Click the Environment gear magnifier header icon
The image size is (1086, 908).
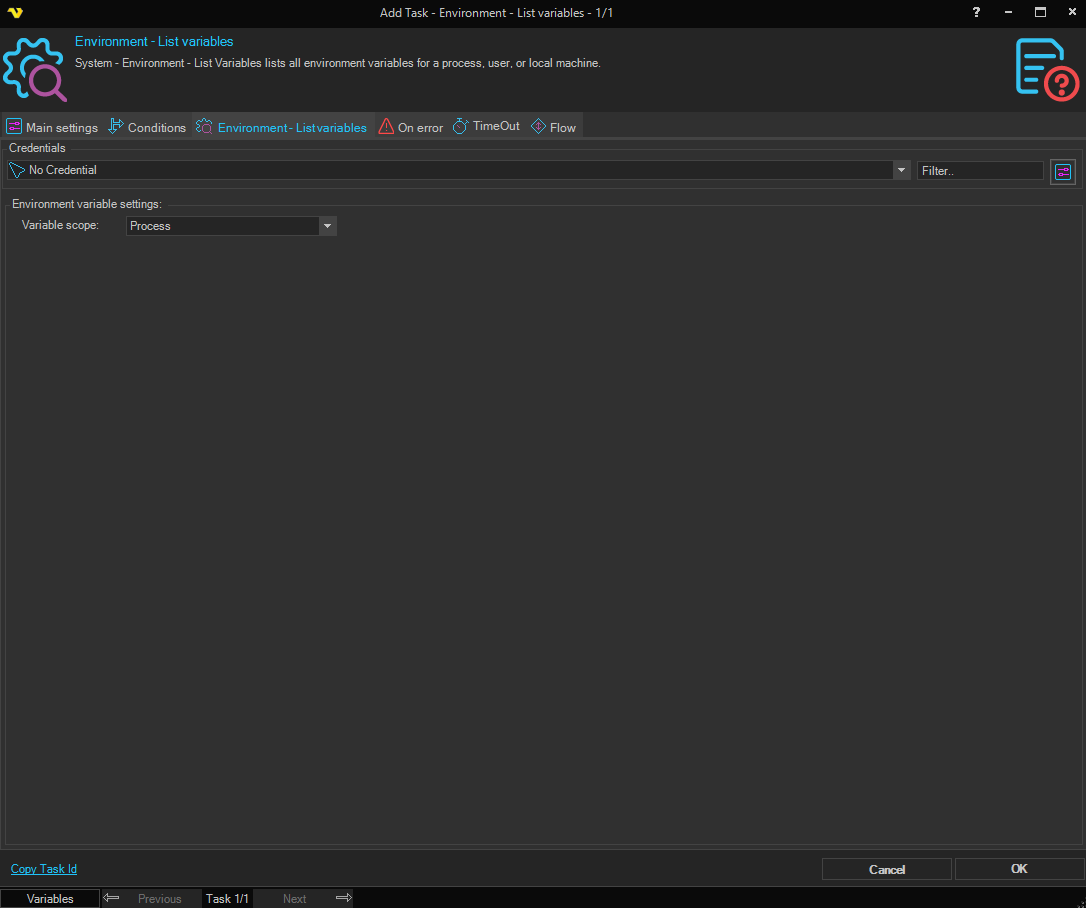click(34, 69)
